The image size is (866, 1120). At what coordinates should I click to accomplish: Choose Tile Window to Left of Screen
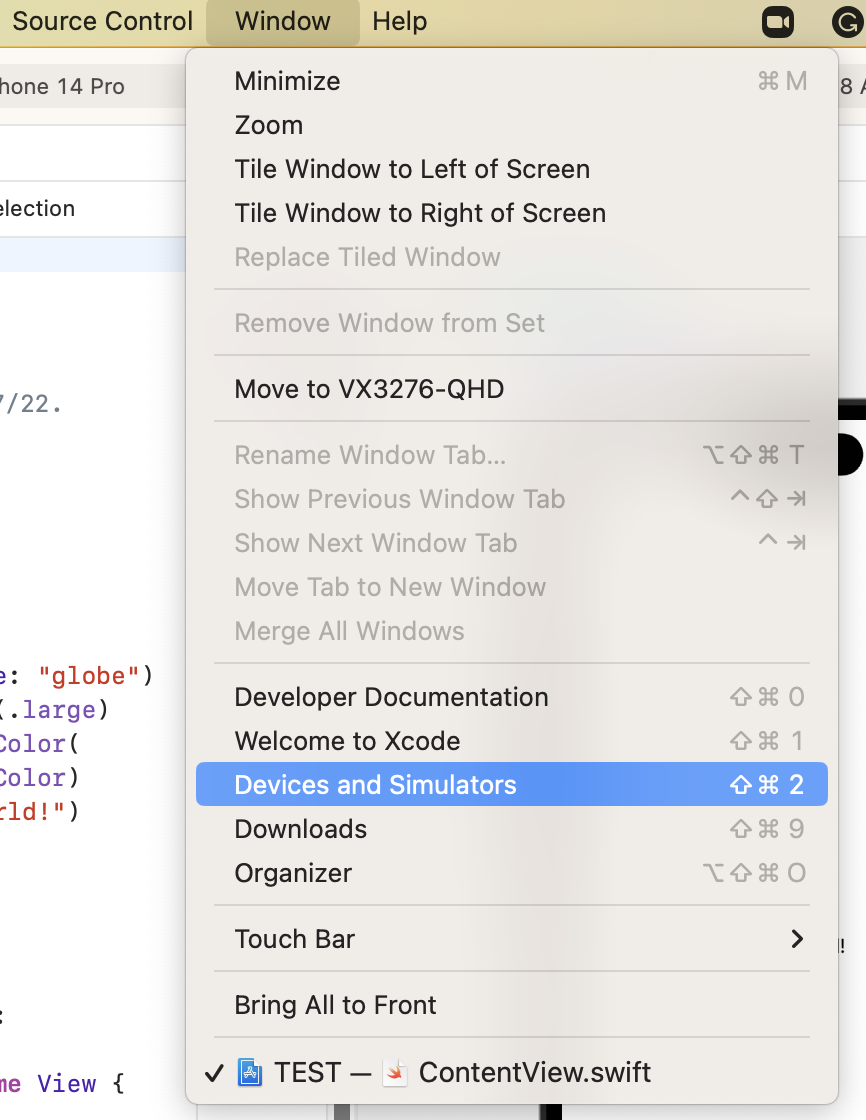click(512, 169)
